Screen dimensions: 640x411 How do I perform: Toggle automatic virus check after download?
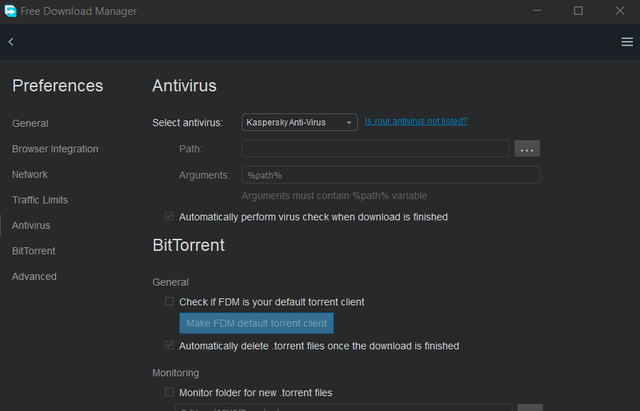169,216
